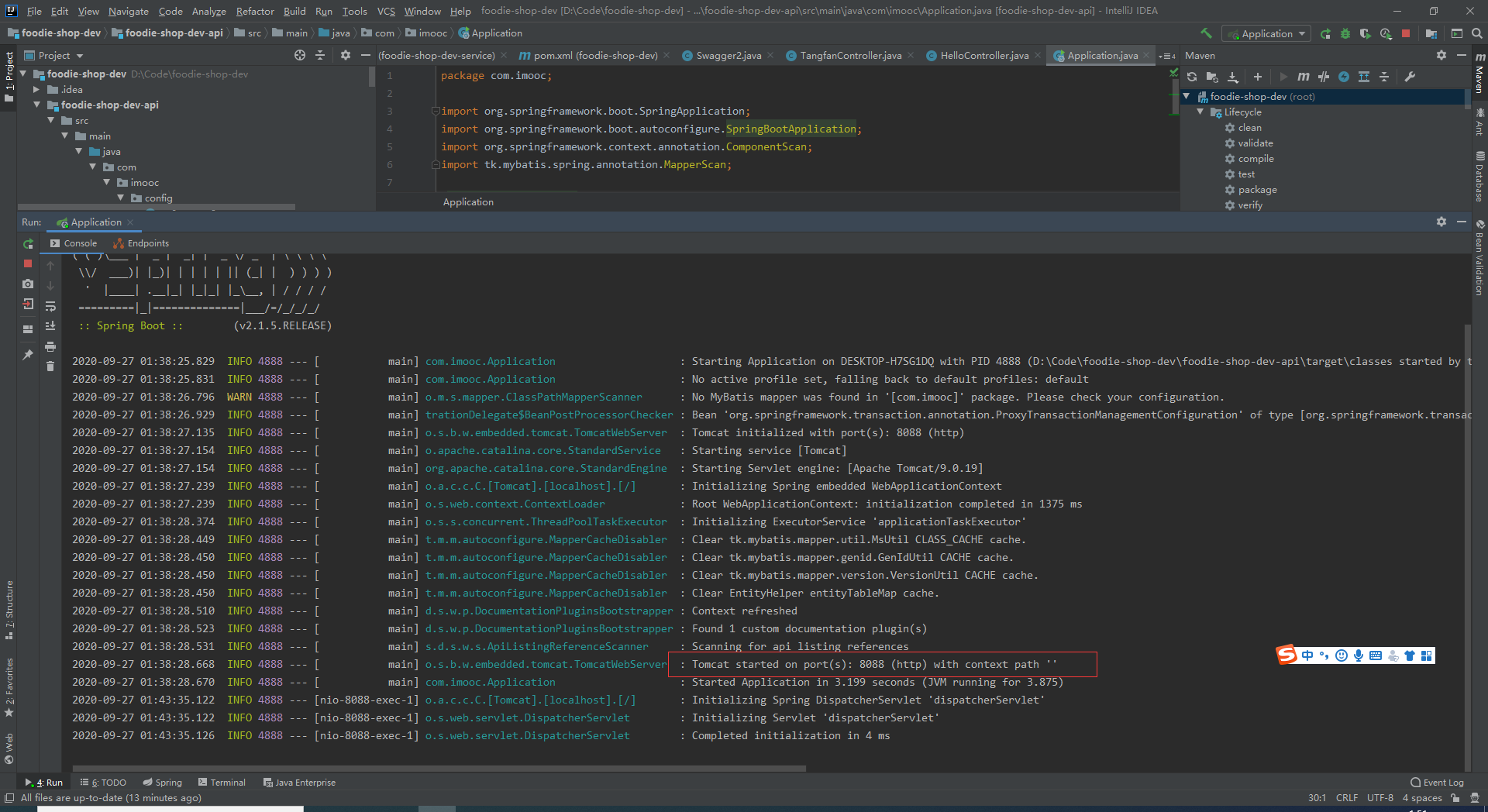The height and width of the screenshot is (812, 1488).
Task: Click the Build Project hammer icon
Action: [x=1206, y=33]
